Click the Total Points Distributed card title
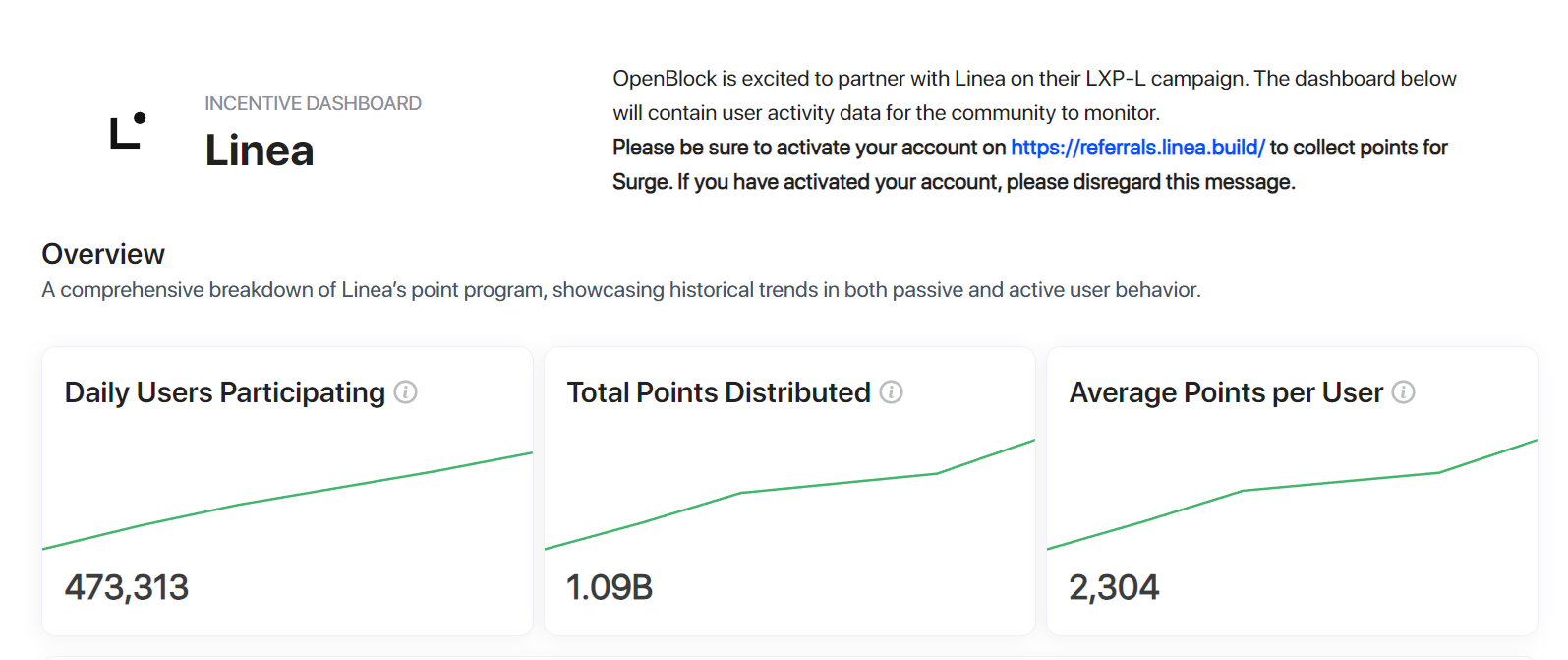1568x660 pixels. pyautogui.click(x=719, y=392)
